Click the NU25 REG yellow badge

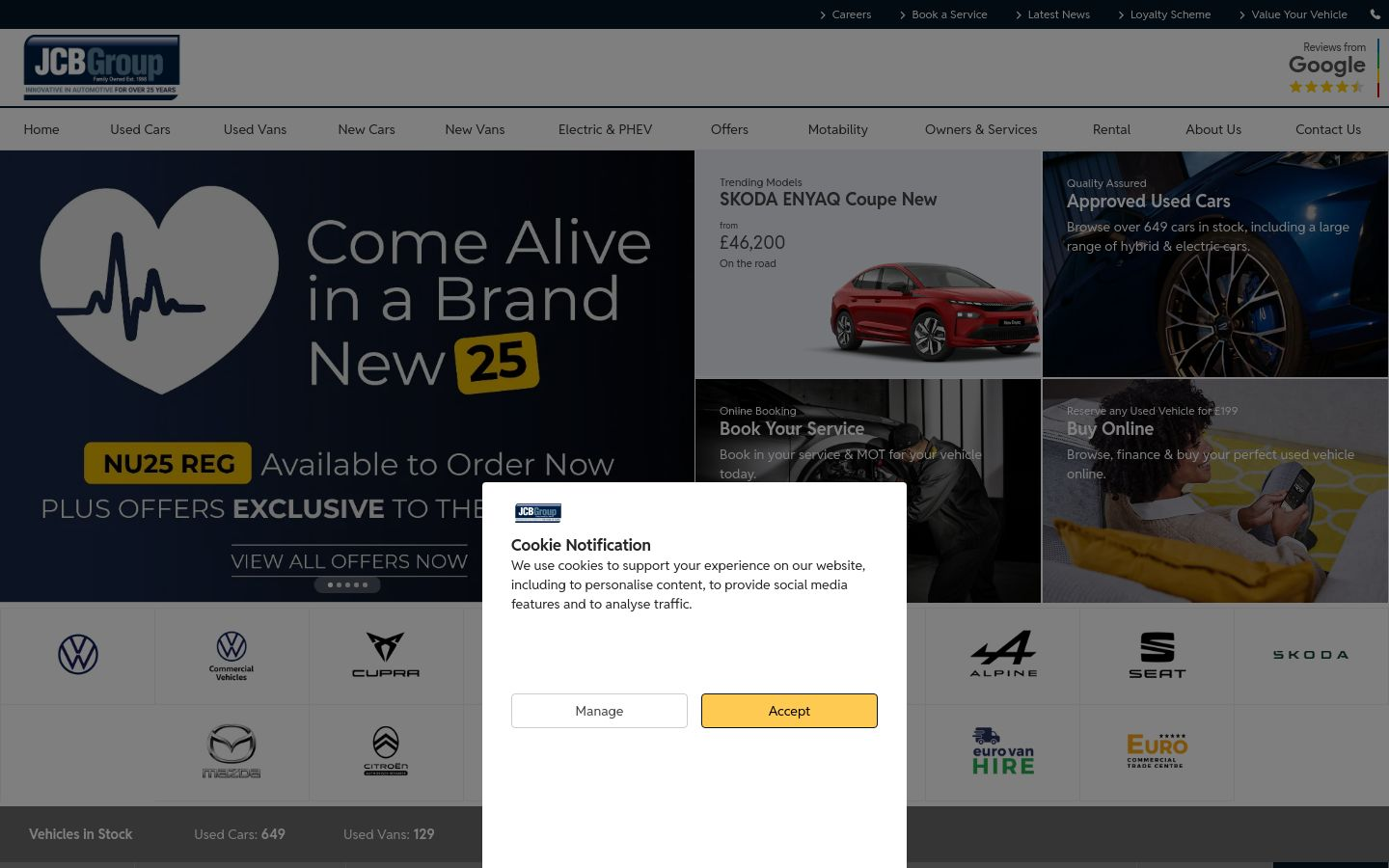click(x=168, y=463)
